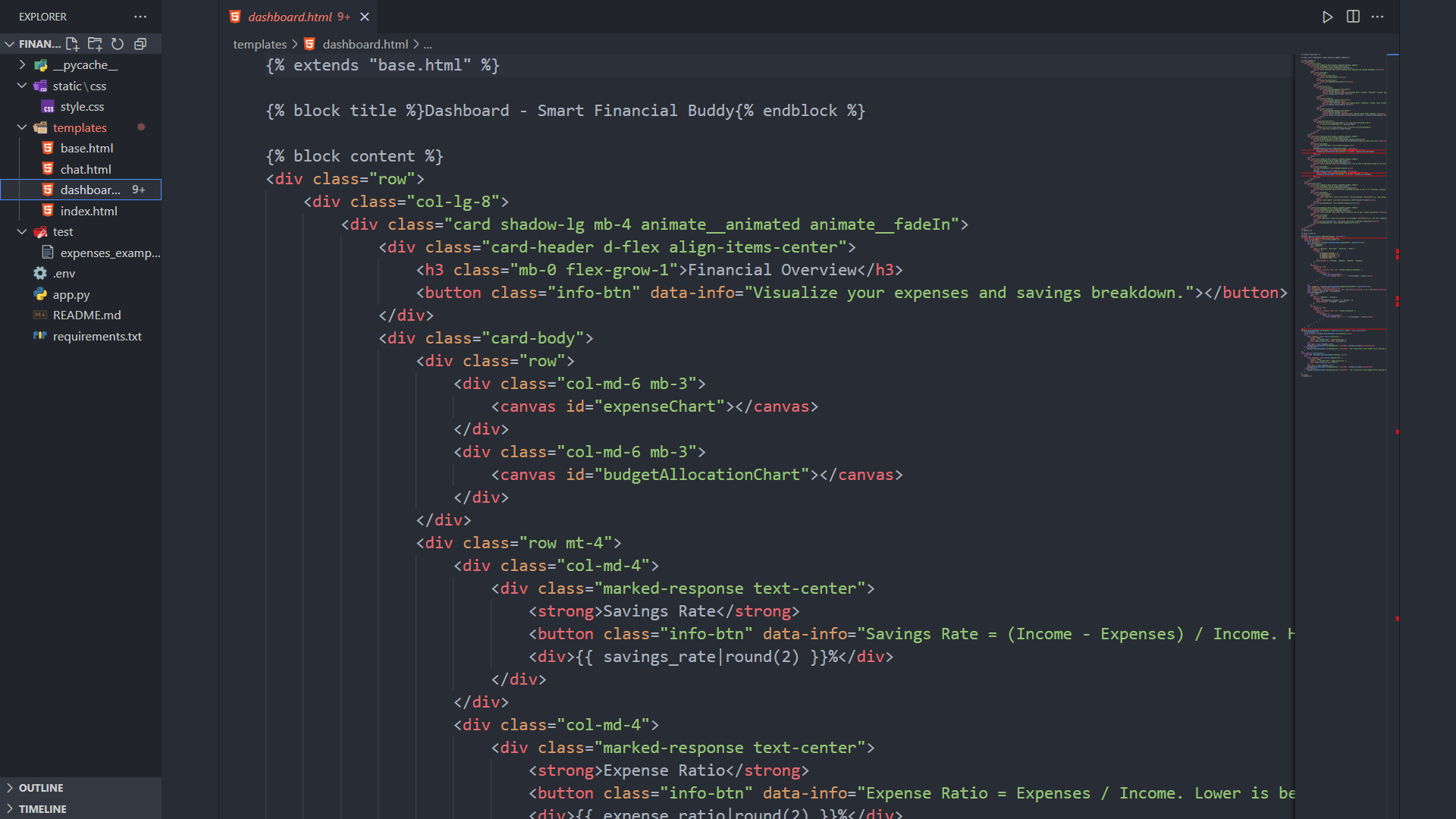
Task: Refresh the Explorer file tree
Action: click(x=118, y=44)
